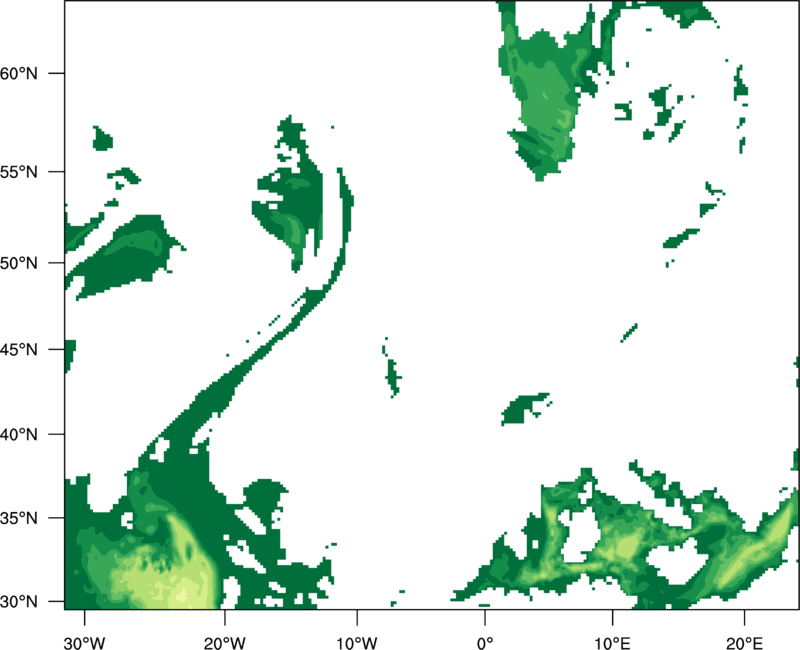800x650 pixels.
Task: Click the 50°N latitude label
Action: click(x=19, y=263)
